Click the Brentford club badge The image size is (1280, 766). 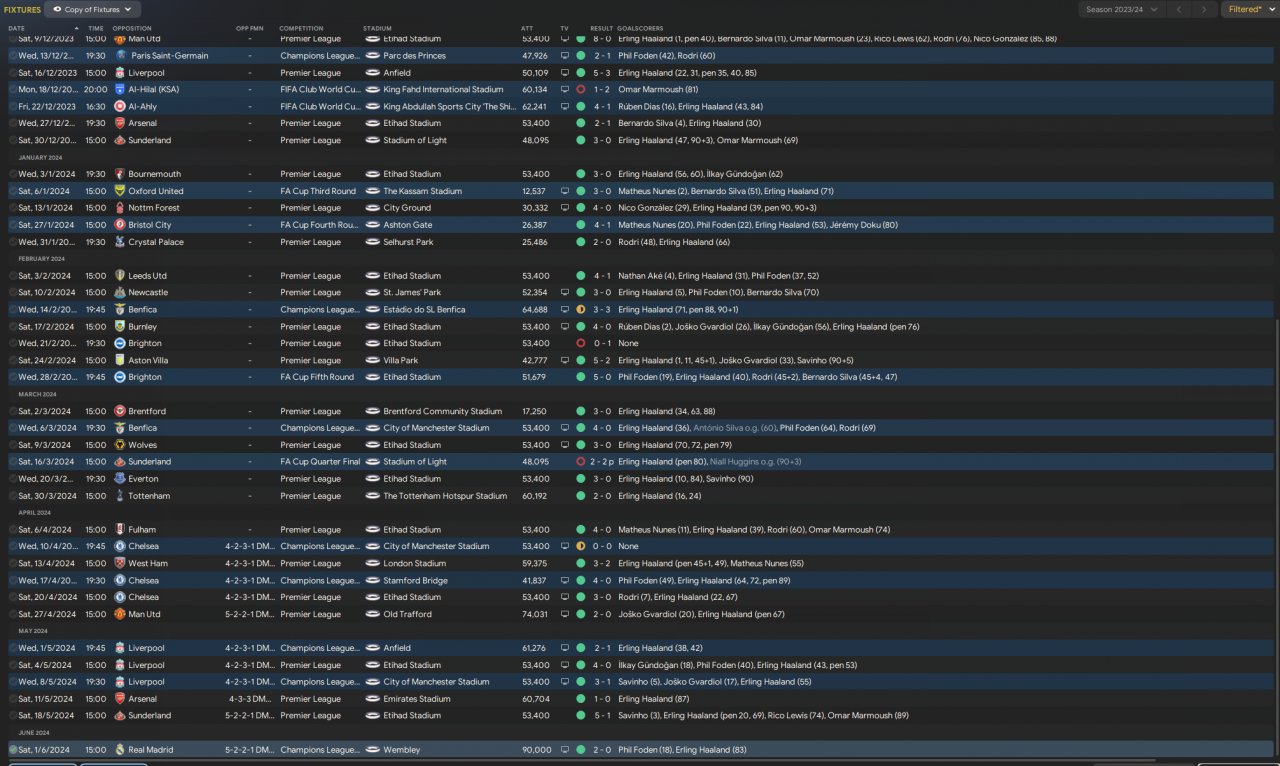click(x=120, y=411)
